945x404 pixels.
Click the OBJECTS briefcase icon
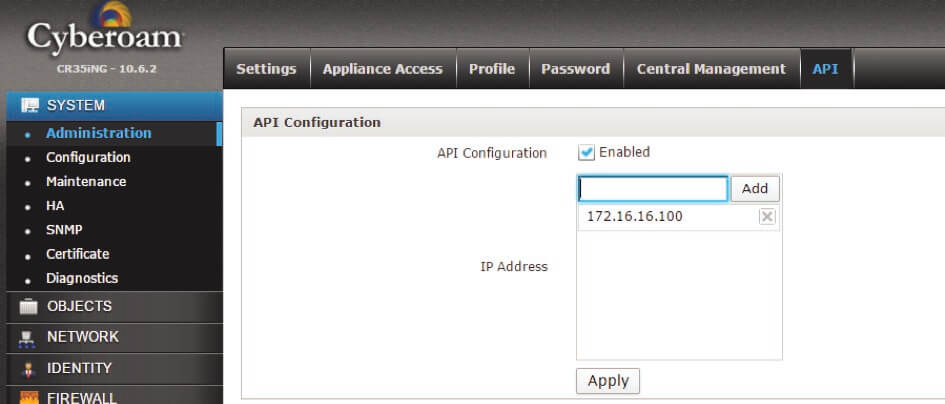point(28,306)
